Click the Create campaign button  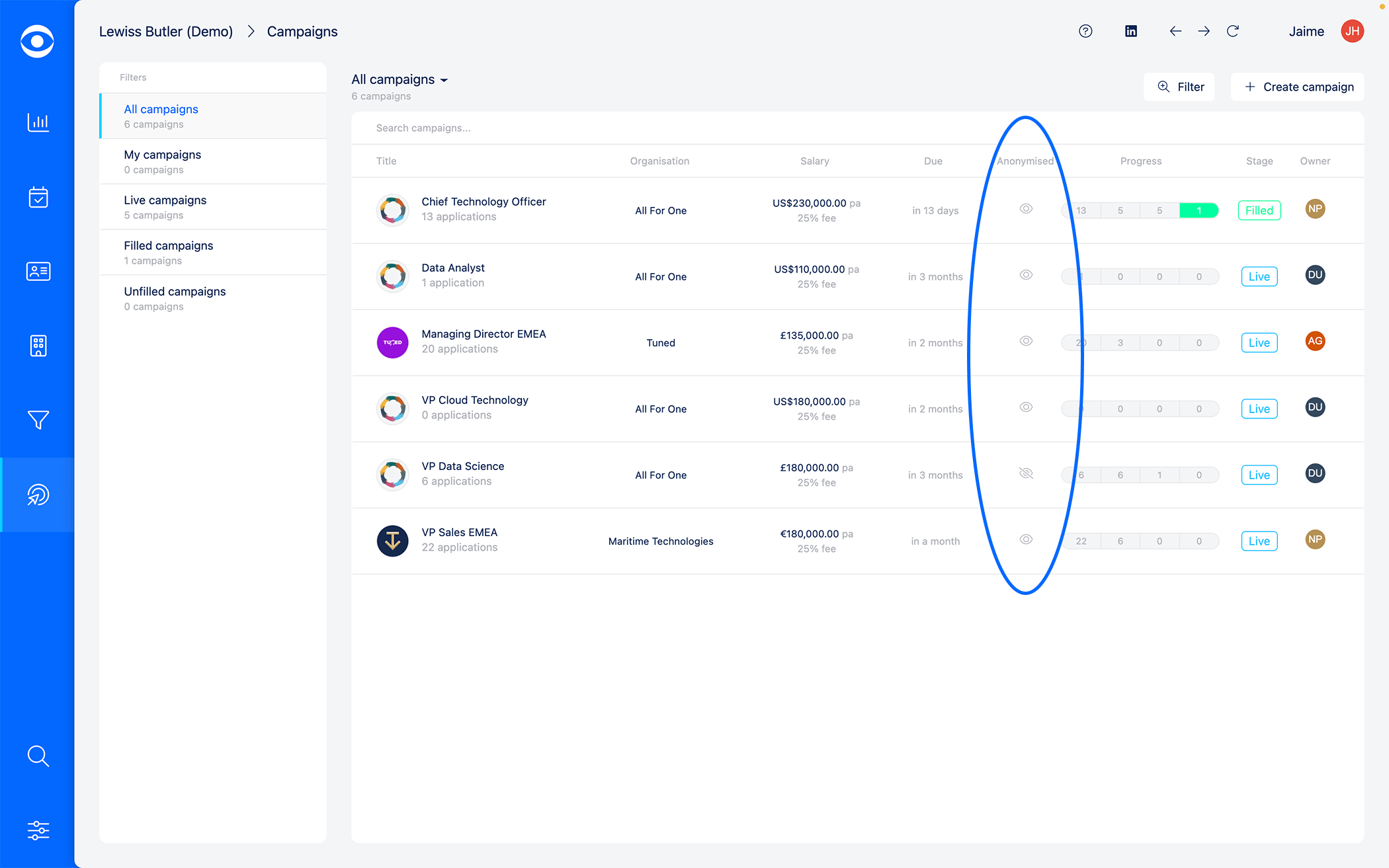(x=1298, y=87)
